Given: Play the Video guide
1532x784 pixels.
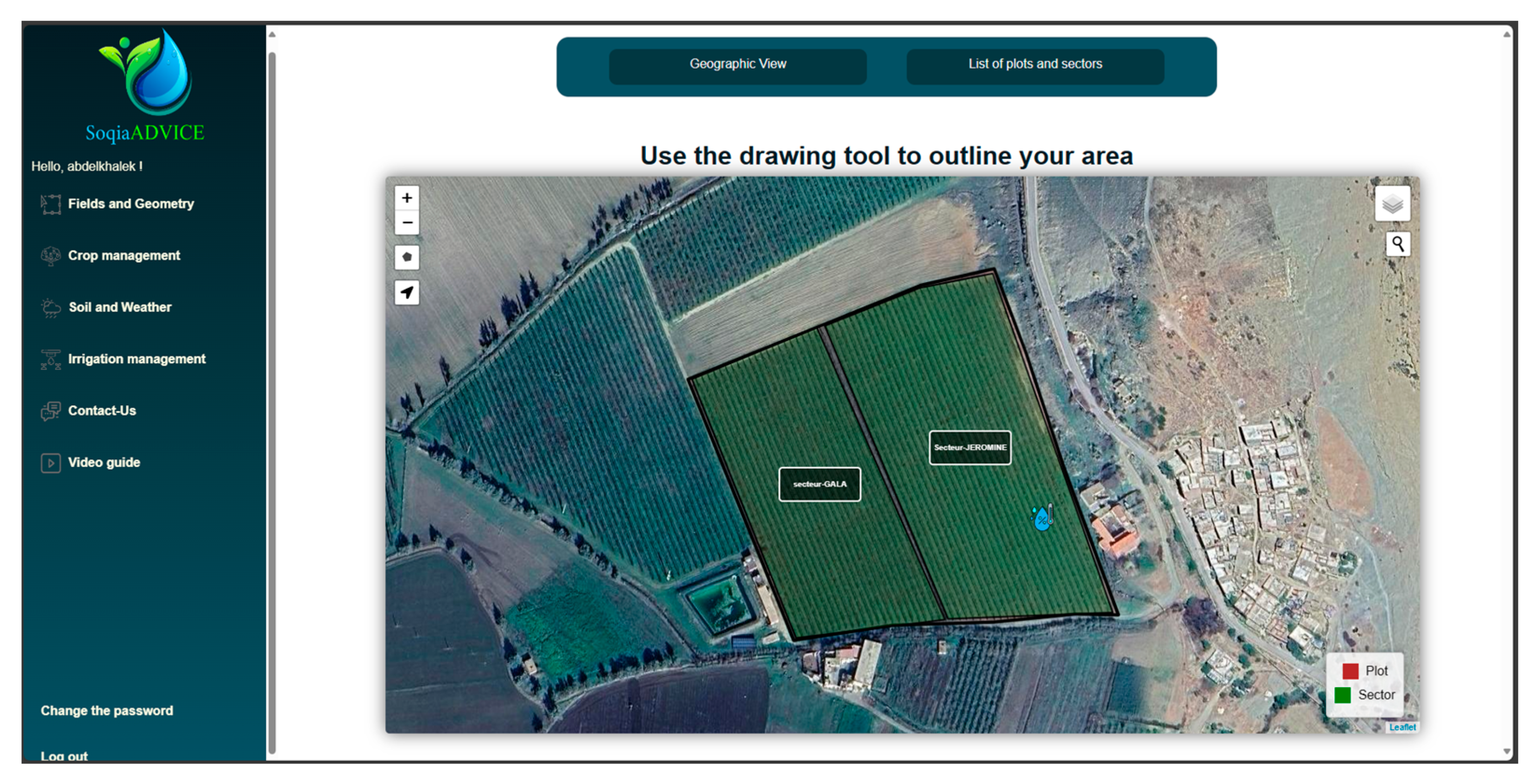Looking at the screenshot, I should click(x=104, y=463).
